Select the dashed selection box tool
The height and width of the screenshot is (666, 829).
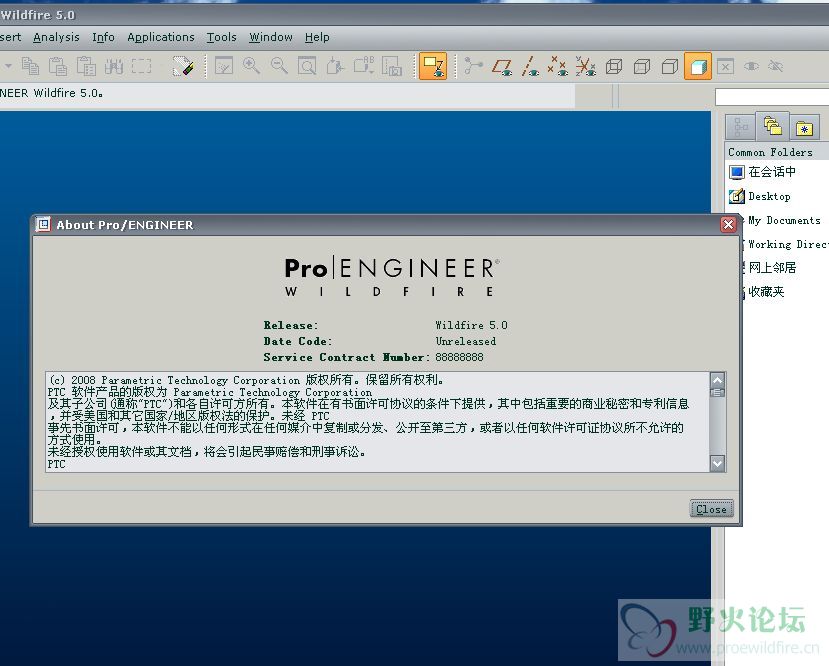141,66
